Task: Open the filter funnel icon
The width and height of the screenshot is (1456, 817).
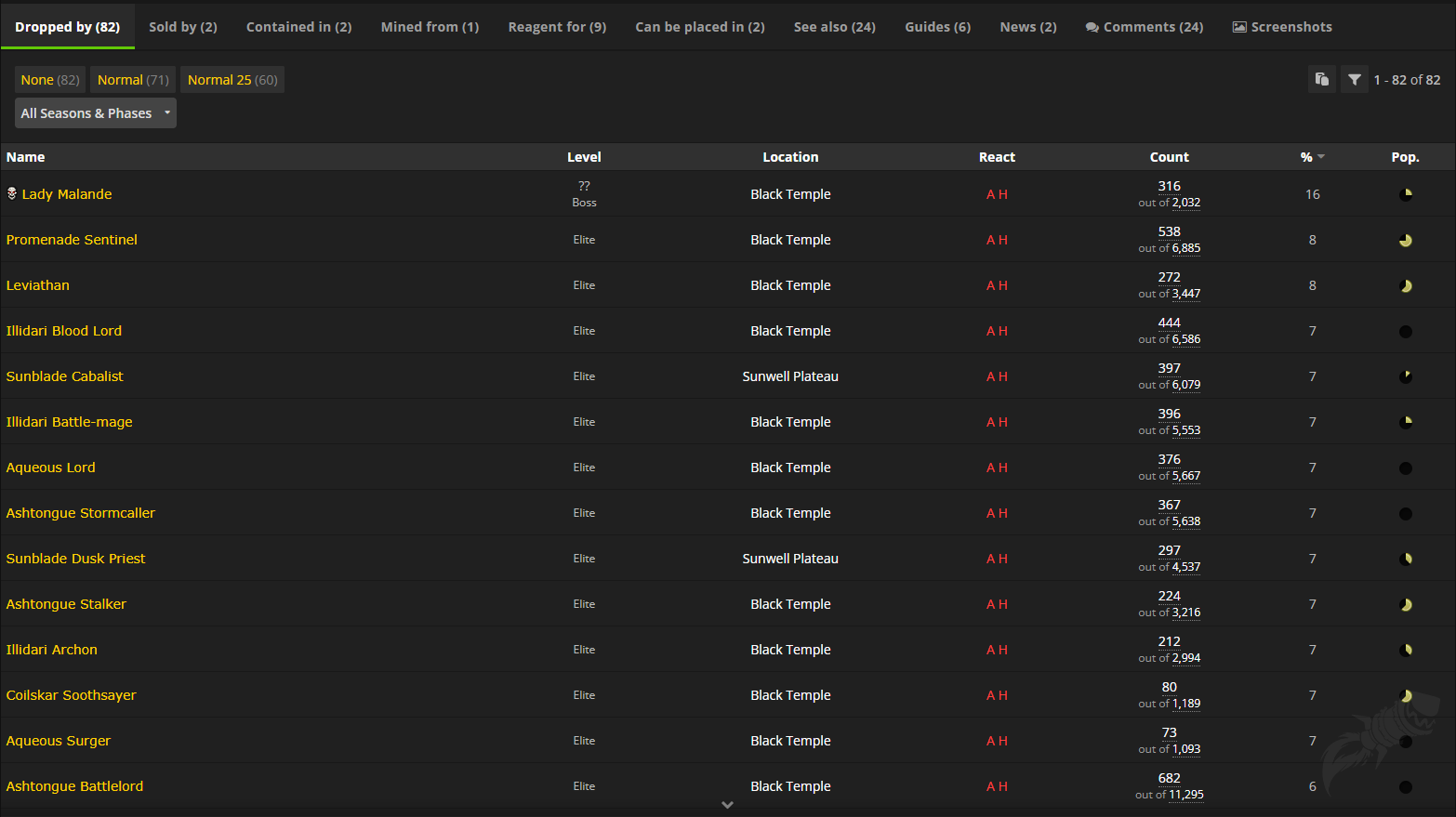Action: click(1355, 80)
